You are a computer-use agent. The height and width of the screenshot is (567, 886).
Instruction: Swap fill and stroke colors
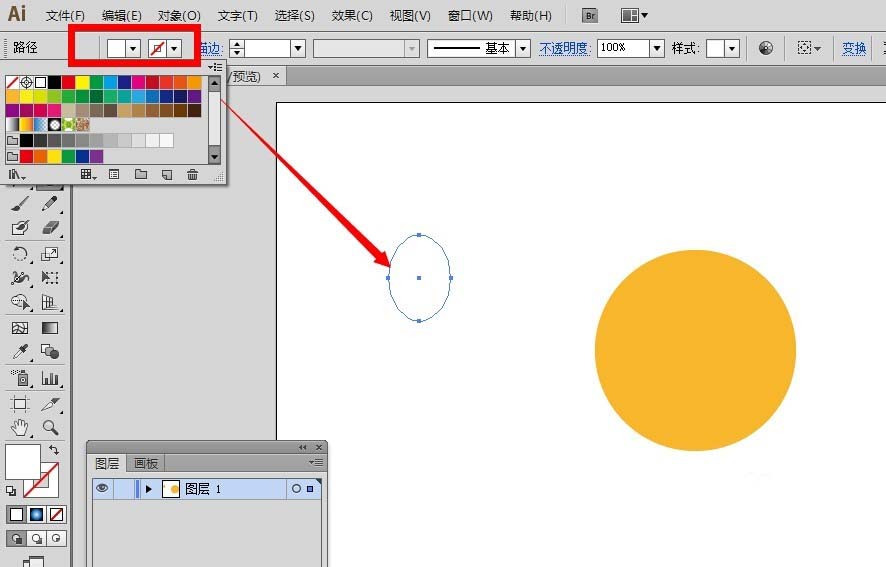point(54,450)
